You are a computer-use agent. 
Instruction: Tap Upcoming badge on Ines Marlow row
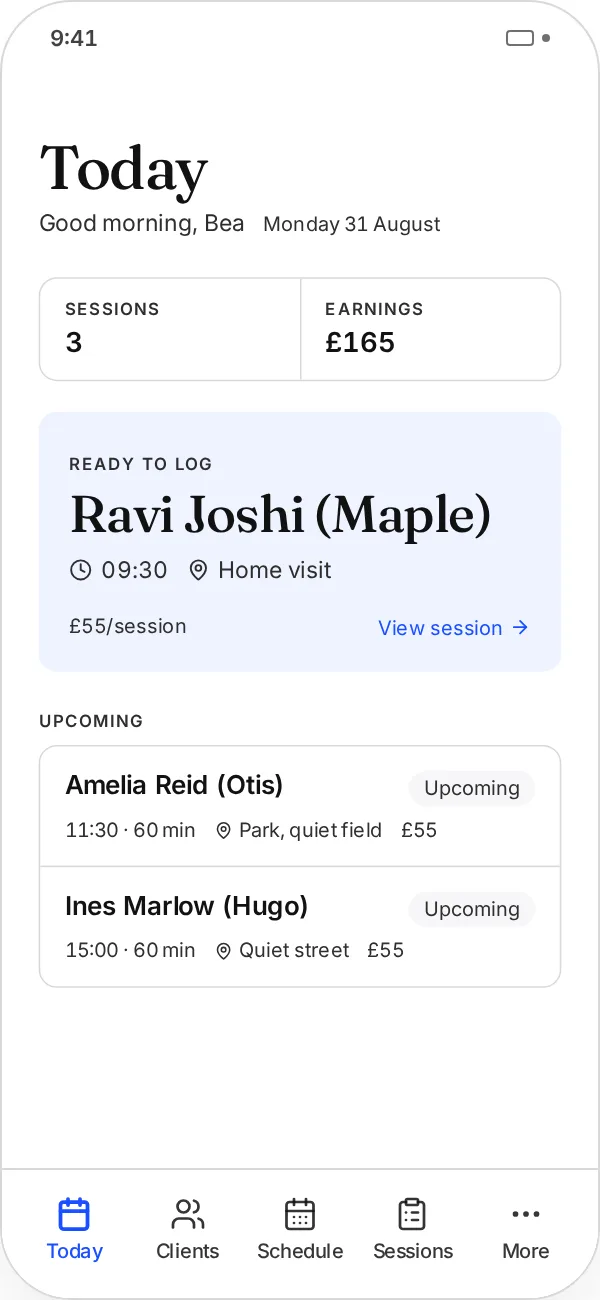point(472,909)
